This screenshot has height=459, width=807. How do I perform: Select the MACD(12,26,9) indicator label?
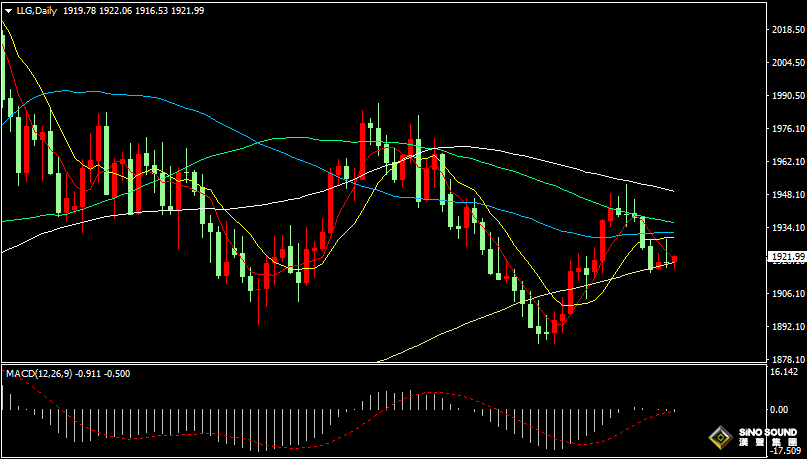tap(38, 373)
